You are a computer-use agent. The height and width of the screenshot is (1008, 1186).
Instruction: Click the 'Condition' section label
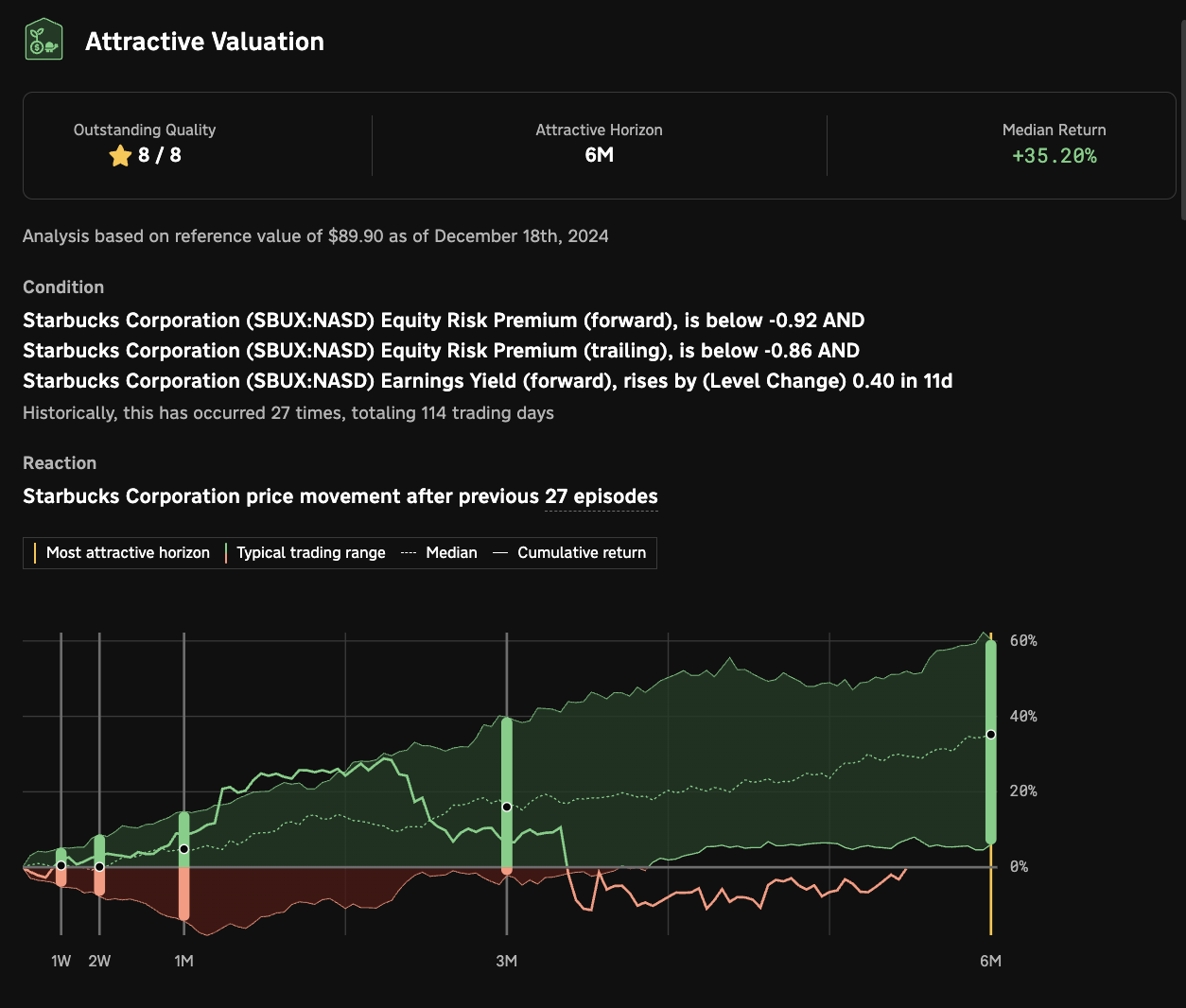tap(63, 287)
